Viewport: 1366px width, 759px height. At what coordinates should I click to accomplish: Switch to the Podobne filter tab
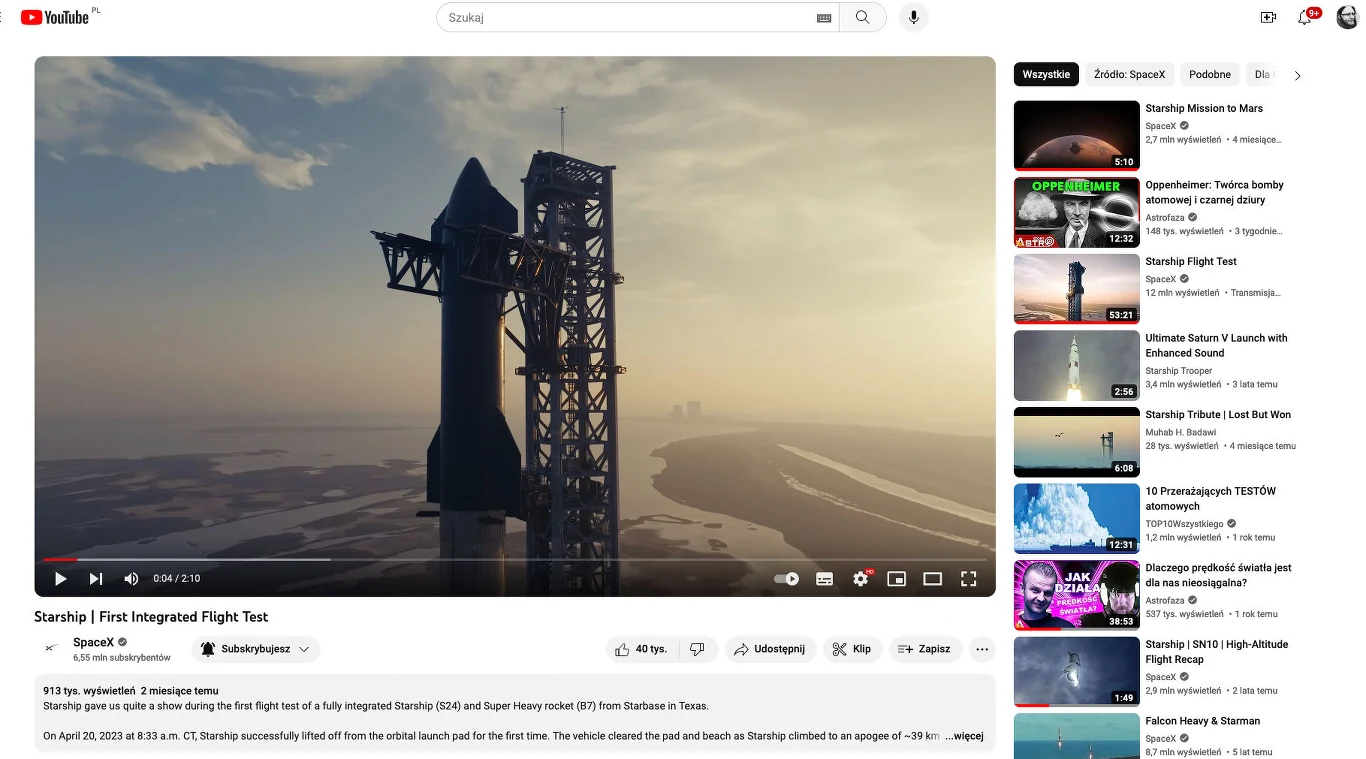(x=1209, y=74)
